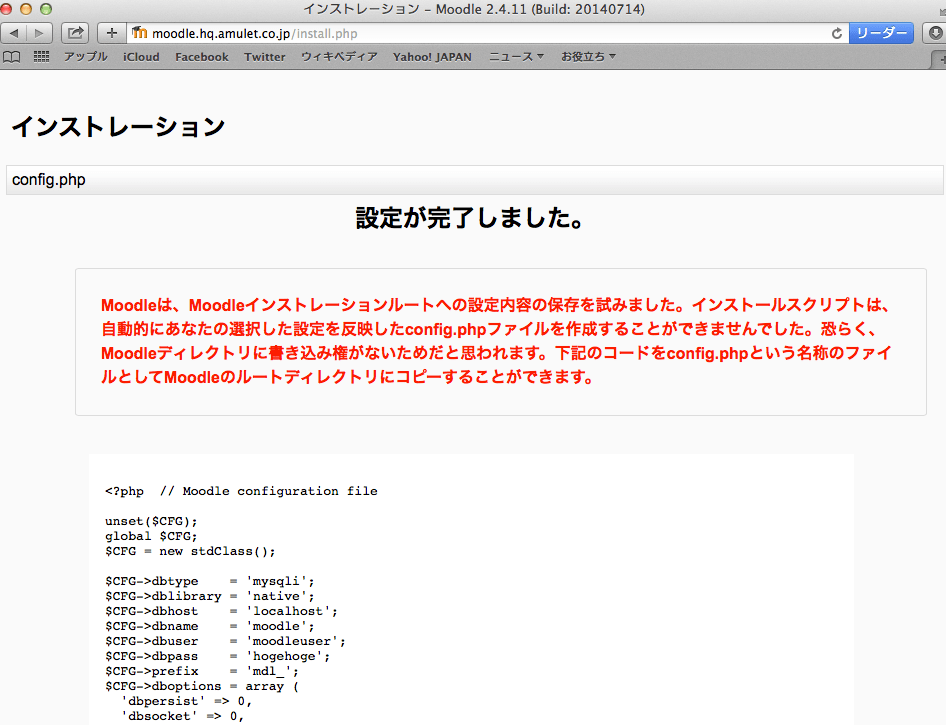The width and height of the screenshot is (946, 725).
Task: Open Top Sites grid icon
Action: click(41, 57)
